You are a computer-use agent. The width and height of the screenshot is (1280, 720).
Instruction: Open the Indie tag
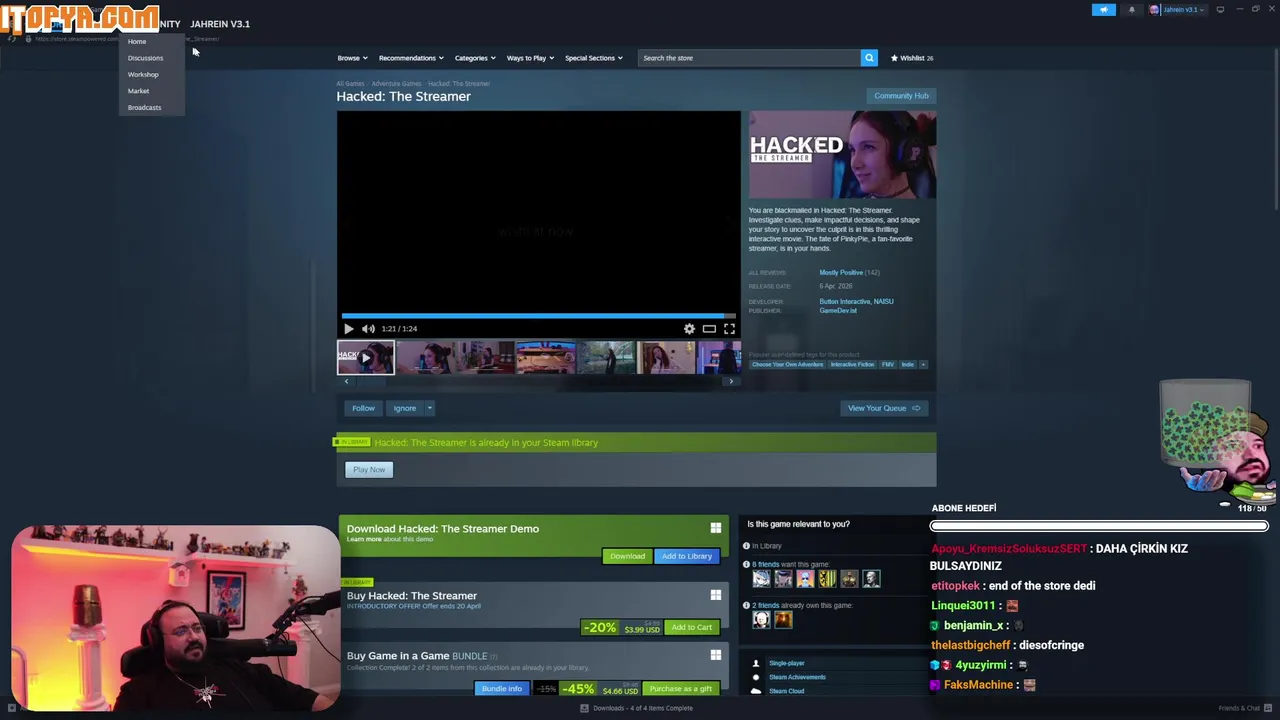[907, 365]
